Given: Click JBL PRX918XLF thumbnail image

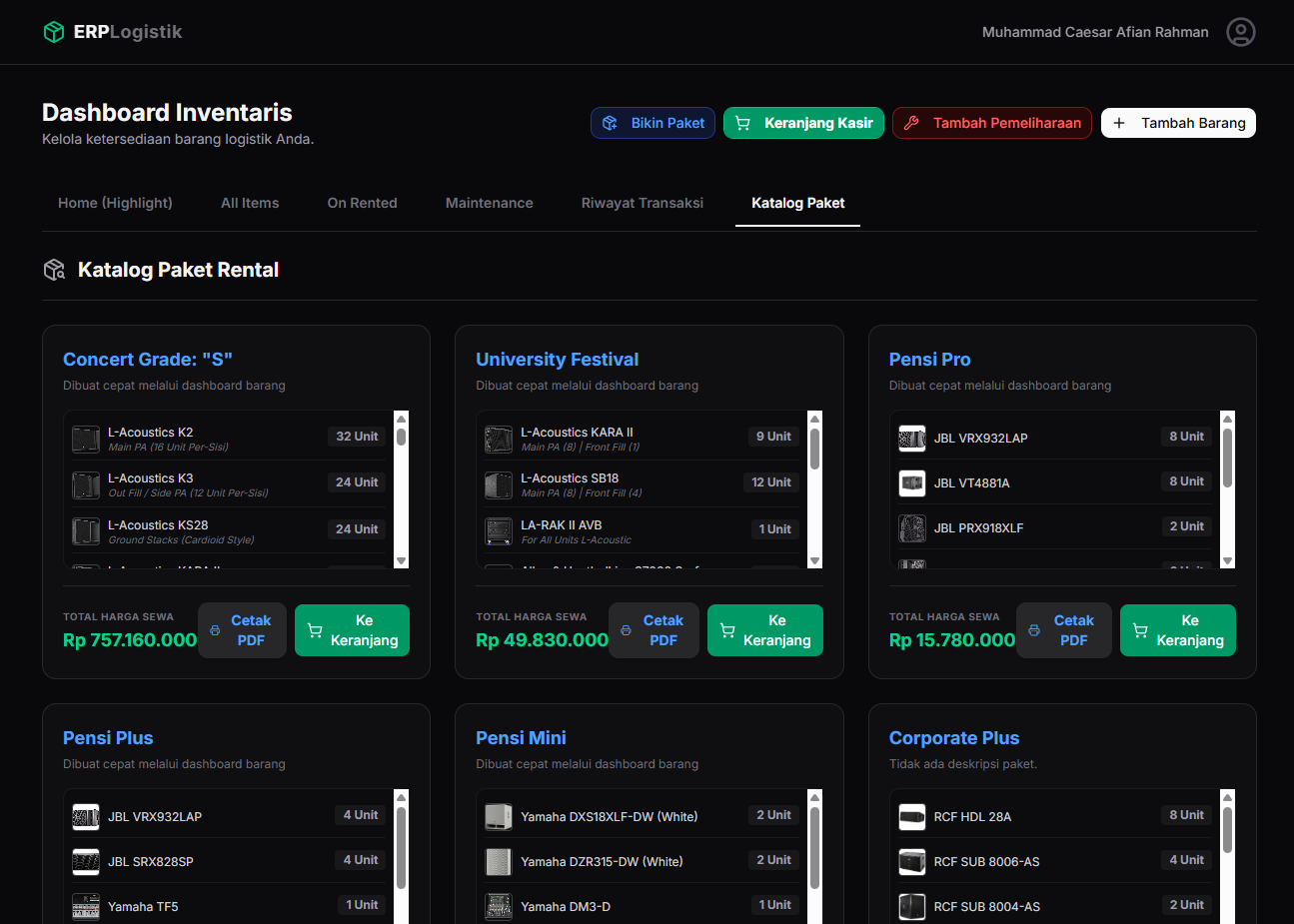Looking at the screenshot, I should click(912, 527).
